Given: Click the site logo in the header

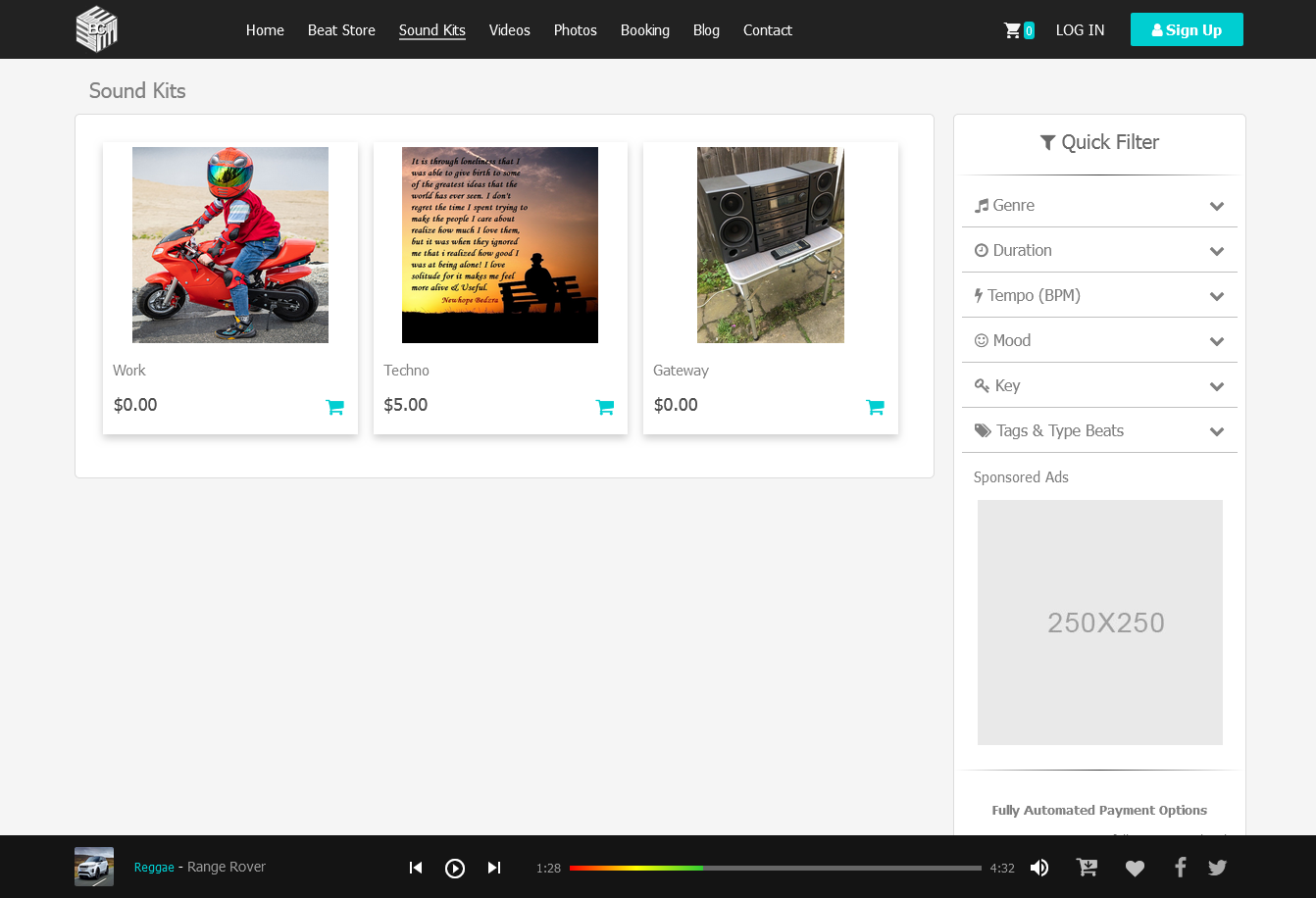Looking at the screenshot, I should click(97, 29).
